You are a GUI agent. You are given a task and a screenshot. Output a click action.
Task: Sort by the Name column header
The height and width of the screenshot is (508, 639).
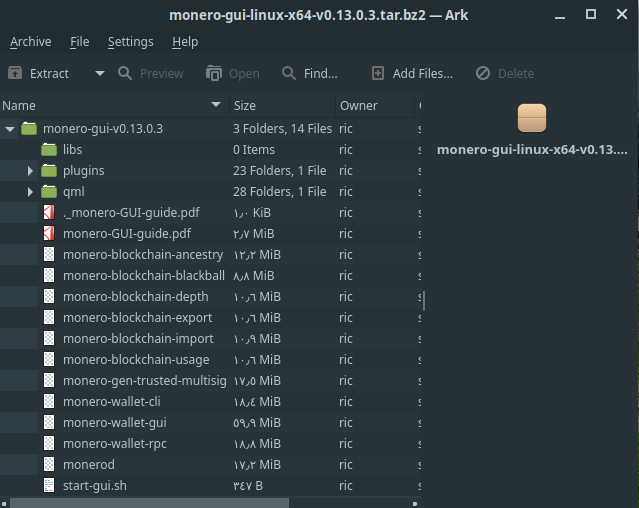(x=115, y=106)
